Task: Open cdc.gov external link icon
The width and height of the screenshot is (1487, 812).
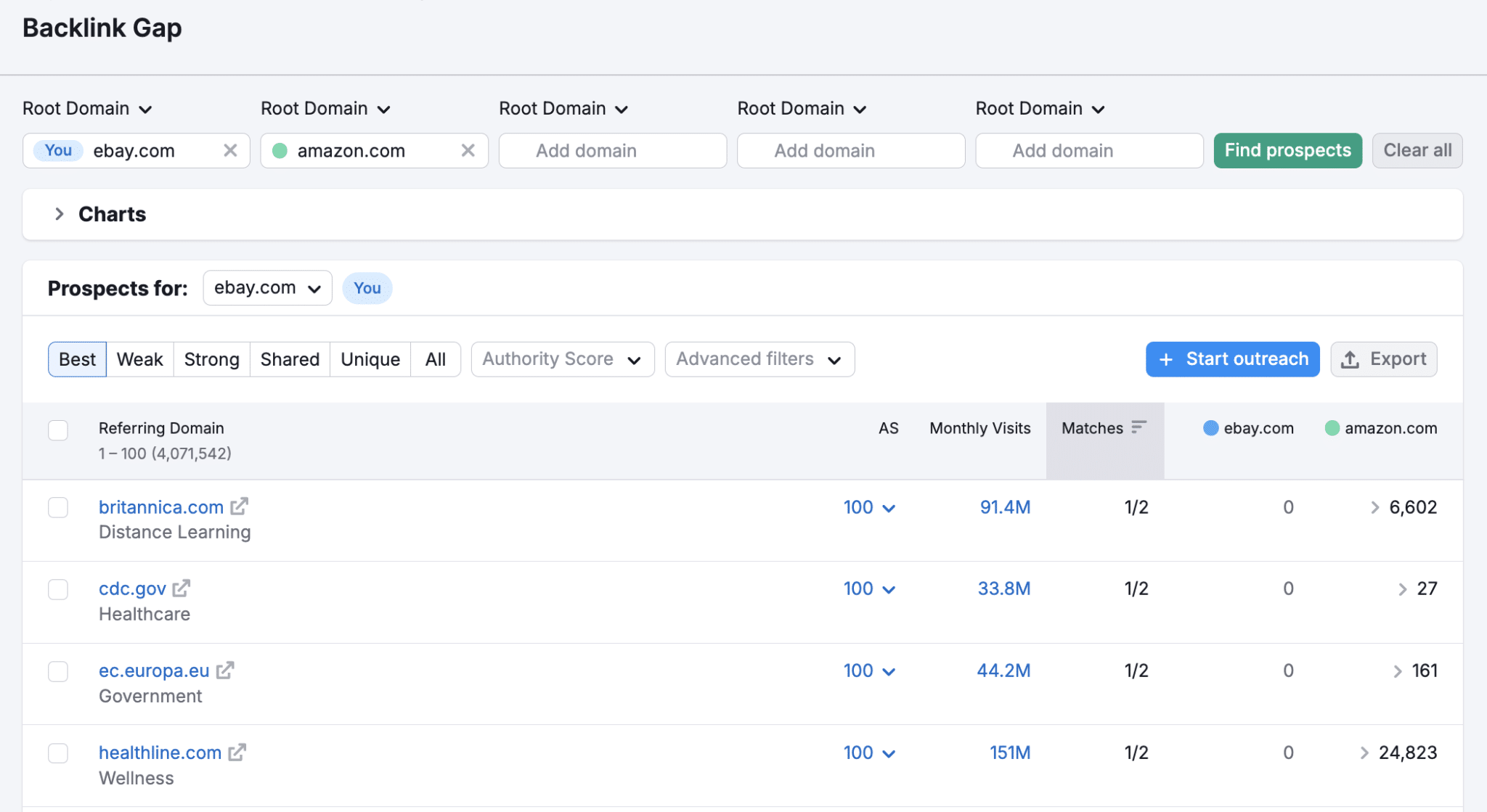Action: pyautogui.click(x=182, y=588)
